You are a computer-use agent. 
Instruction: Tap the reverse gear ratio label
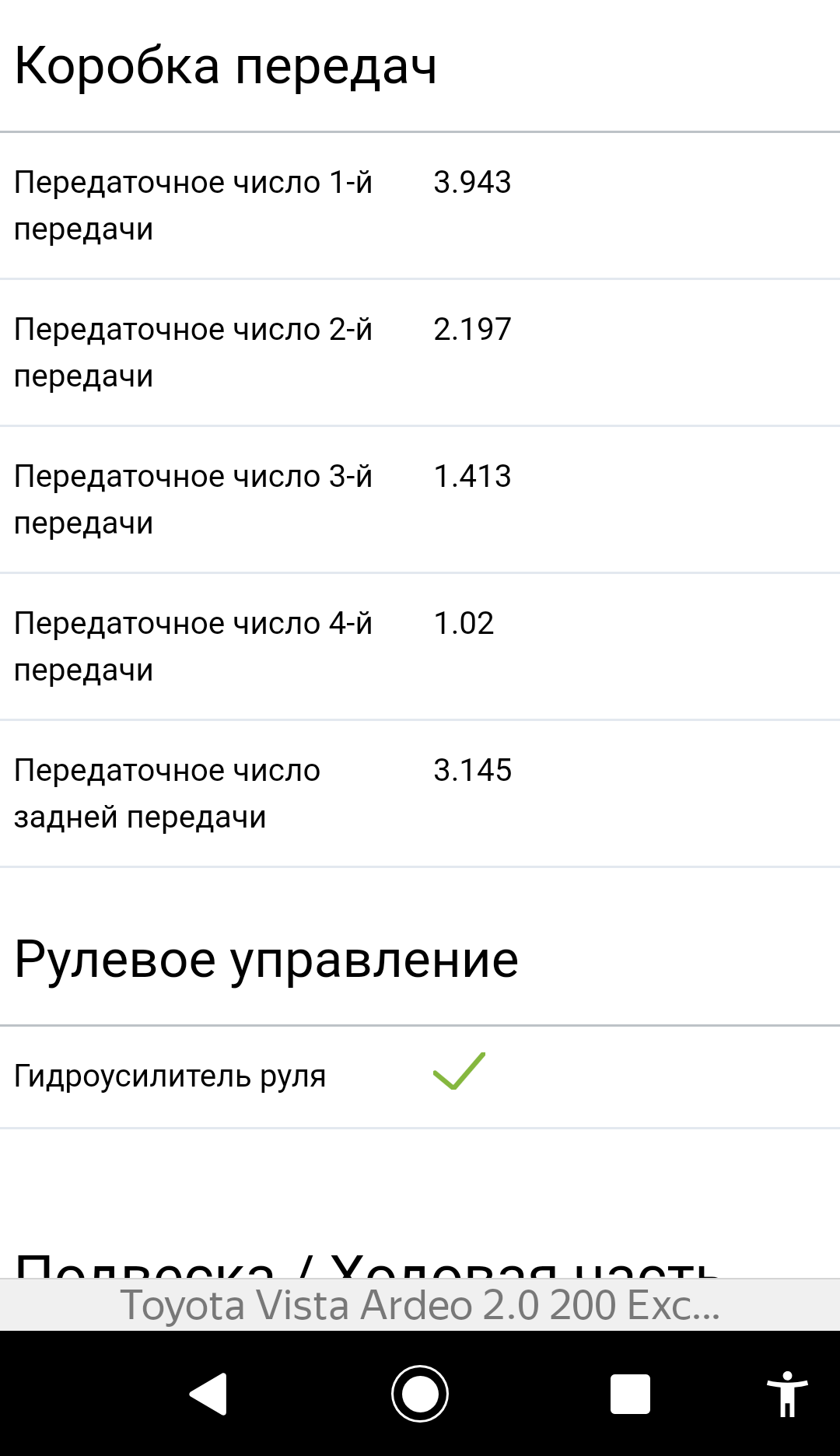tap(167, 793)
